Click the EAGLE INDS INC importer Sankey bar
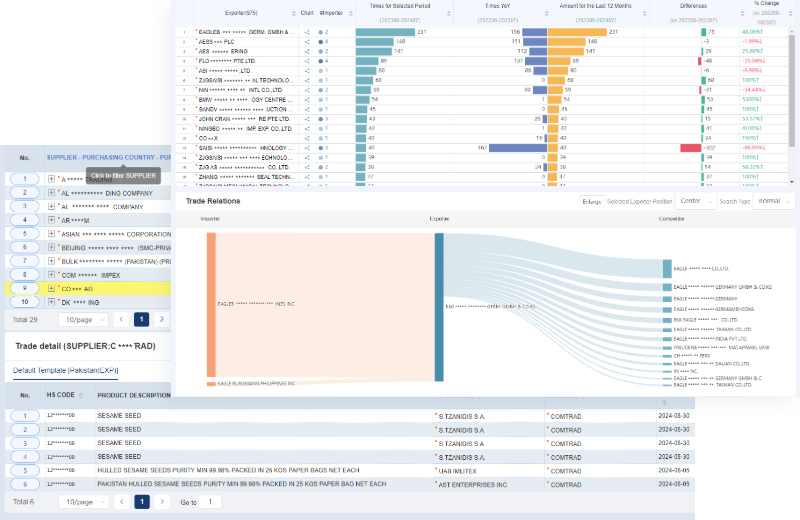This screenshot has width=800, height=520. [x=211, y=304]
